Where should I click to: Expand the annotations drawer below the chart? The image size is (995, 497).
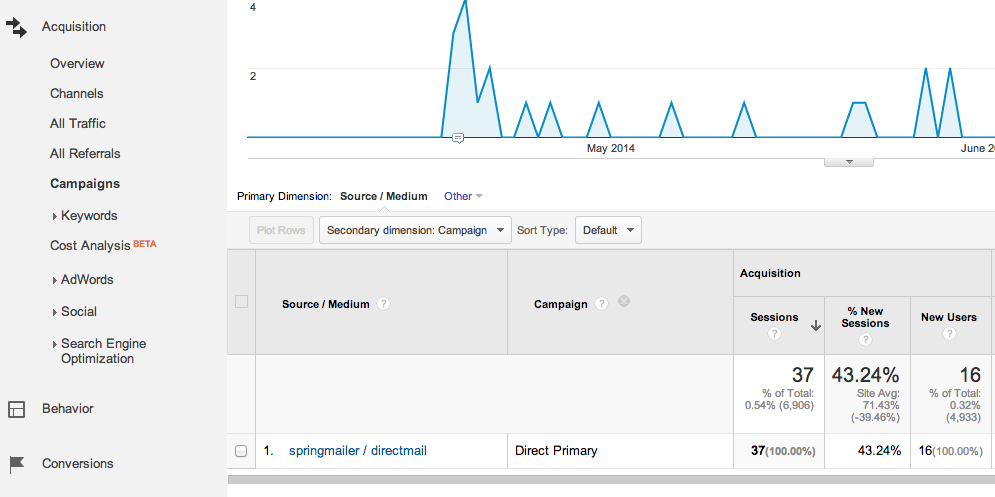point(848,161)
